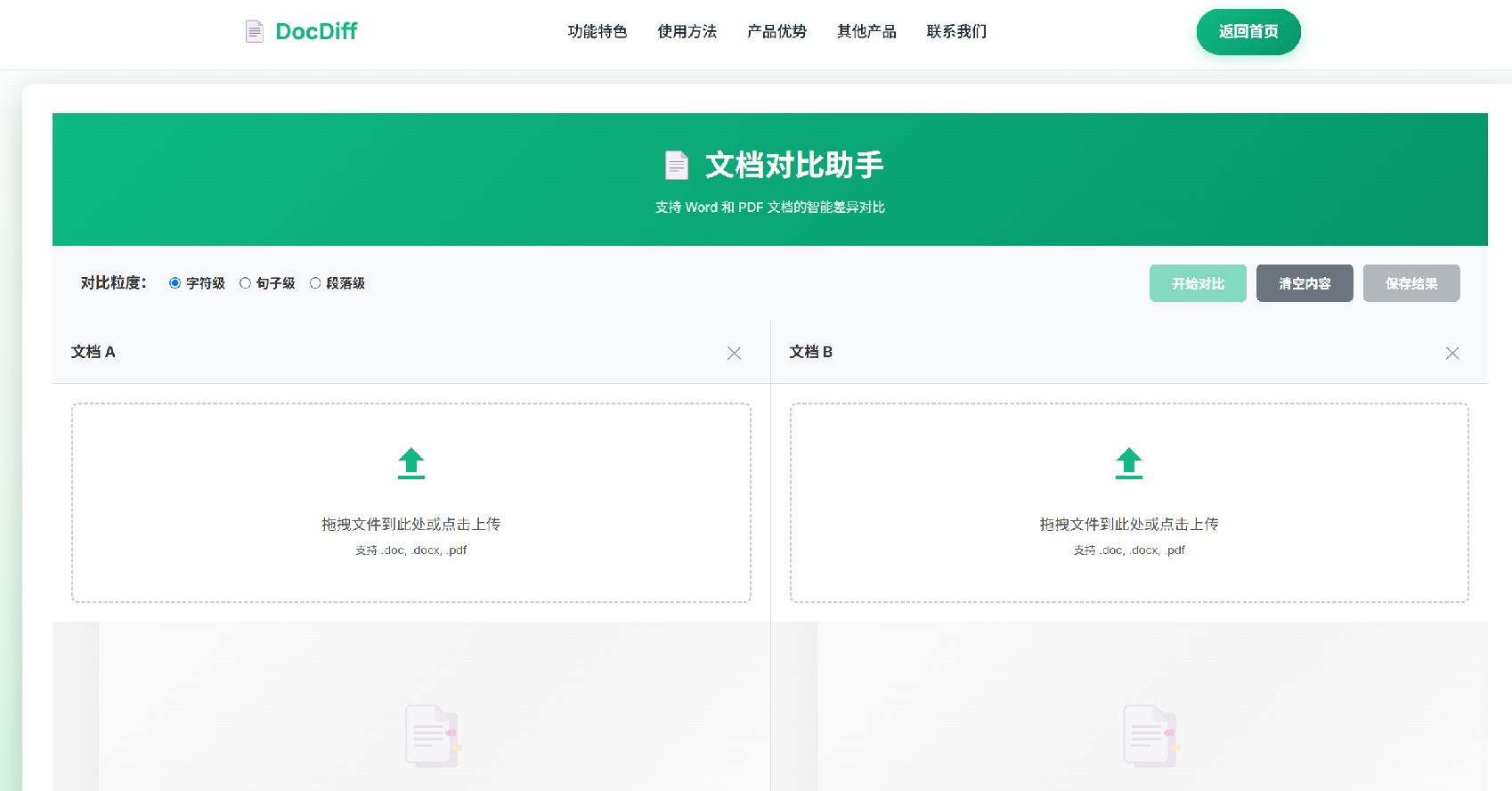Select the 句子级 granularity radio button
Image resolution: width=1512 pixels, height=791 pixels.
(x=245, y=283)
